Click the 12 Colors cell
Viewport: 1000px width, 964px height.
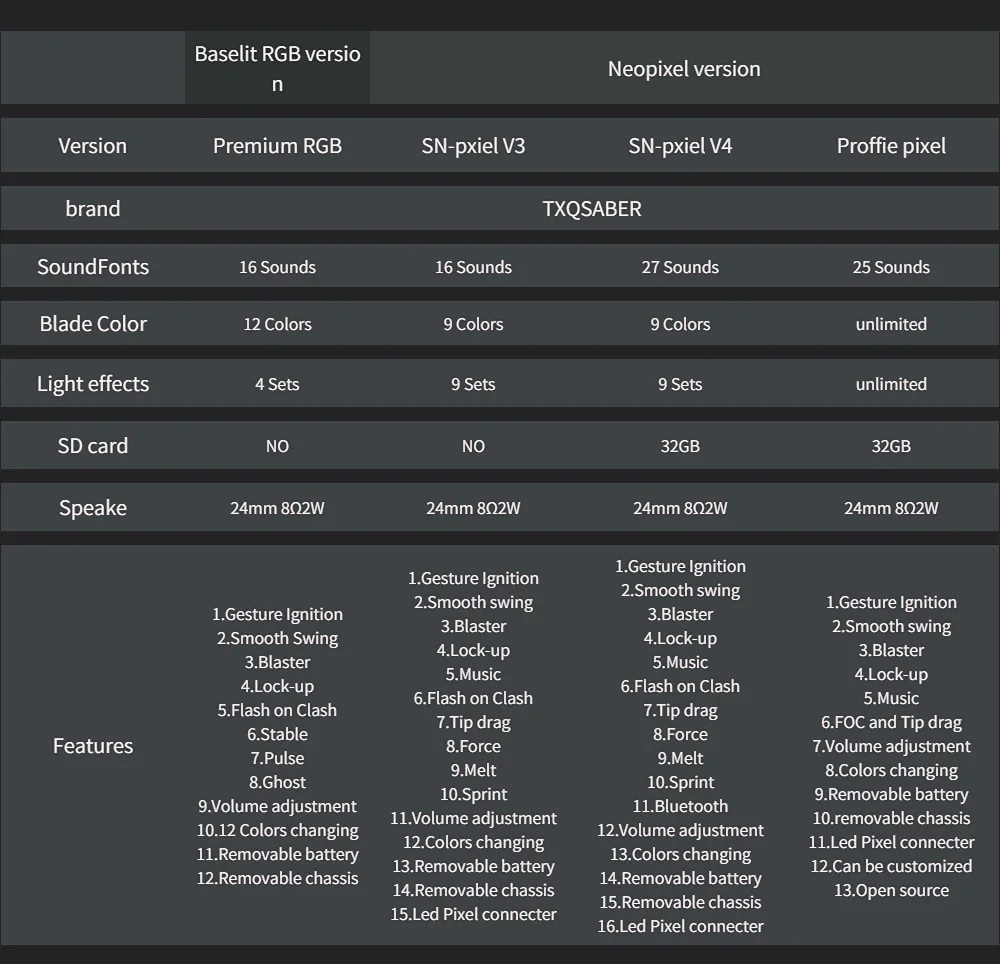pyautogui.click(x=277, y=324)
